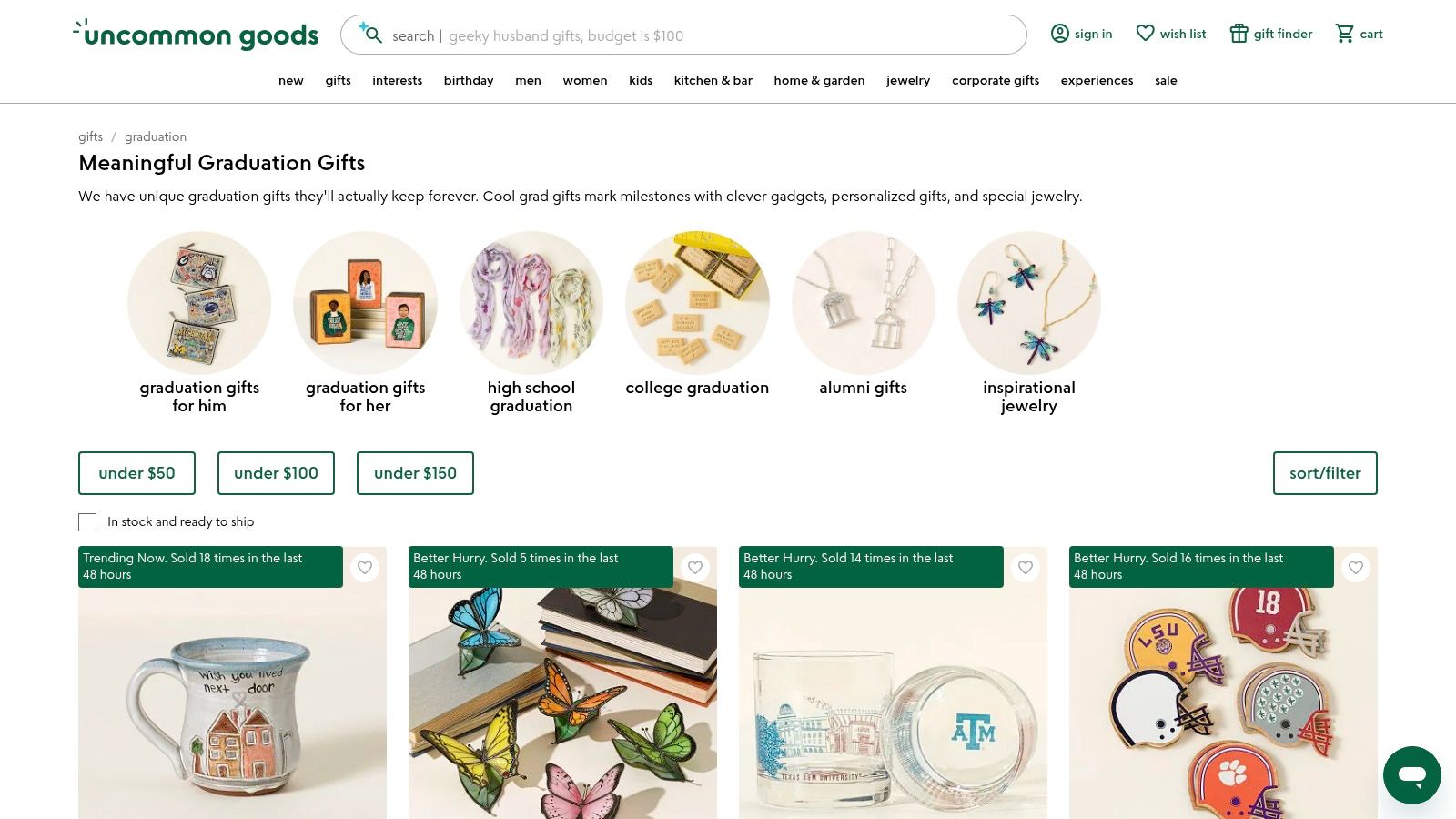Go to the sale menu item
This screenshot has height=819, width=1456.
[x=1166, y=80]
